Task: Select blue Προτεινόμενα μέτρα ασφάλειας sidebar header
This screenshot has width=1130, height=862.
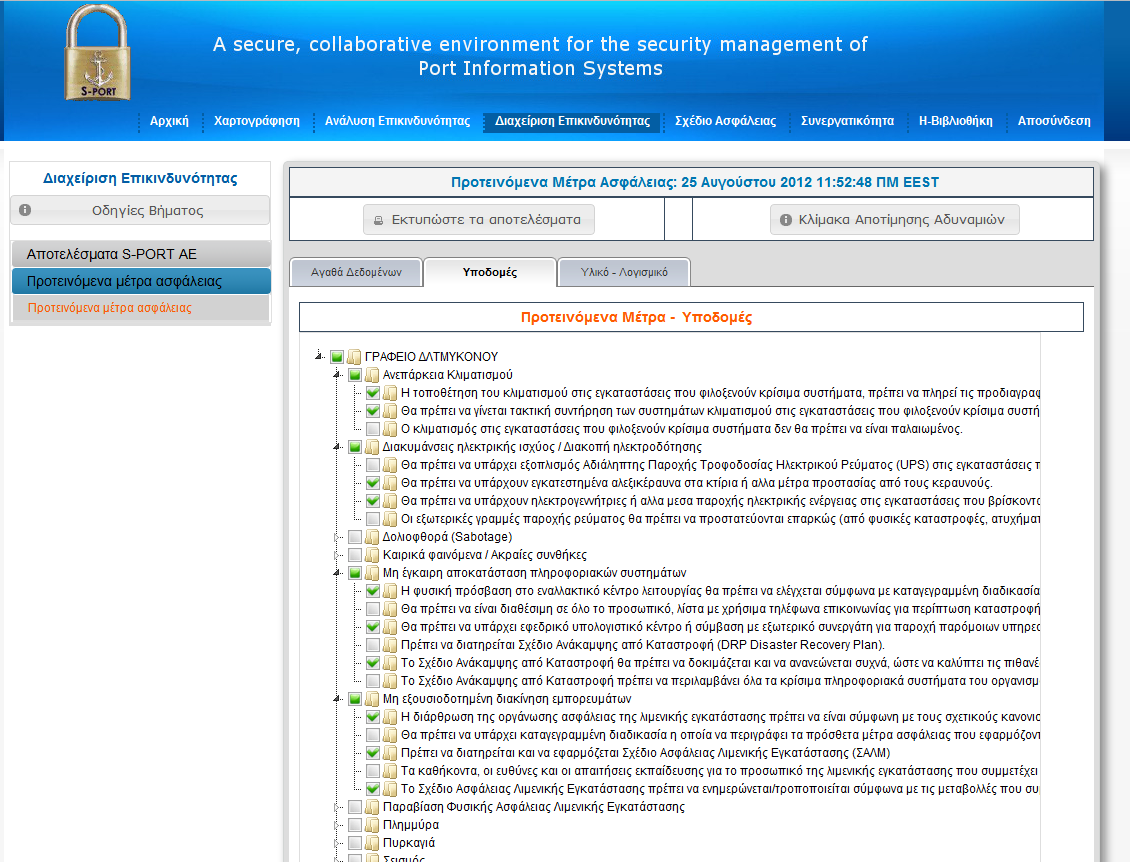Action: [x=141, y=281]
